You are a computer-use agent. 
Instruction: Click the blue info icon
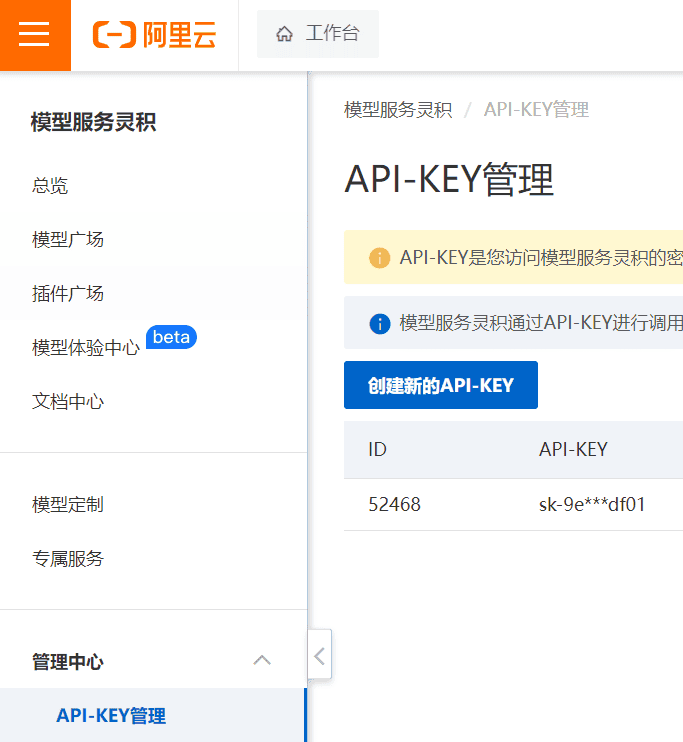tap(380, 324)
